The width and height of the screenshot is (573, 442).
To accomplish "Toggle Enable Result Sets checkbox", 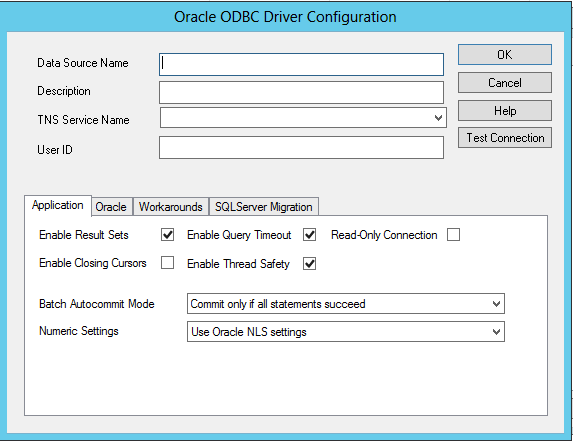I will tap(167, 235).
